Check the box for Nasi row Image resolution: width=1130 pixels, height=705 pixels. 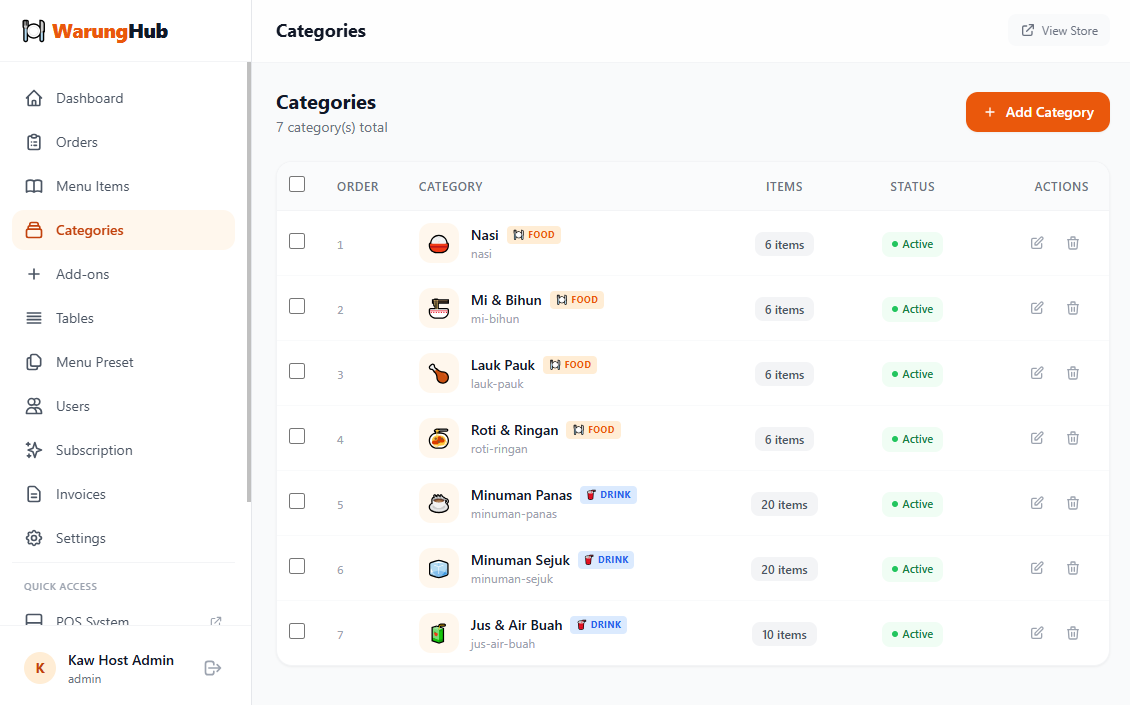[297, 241]
